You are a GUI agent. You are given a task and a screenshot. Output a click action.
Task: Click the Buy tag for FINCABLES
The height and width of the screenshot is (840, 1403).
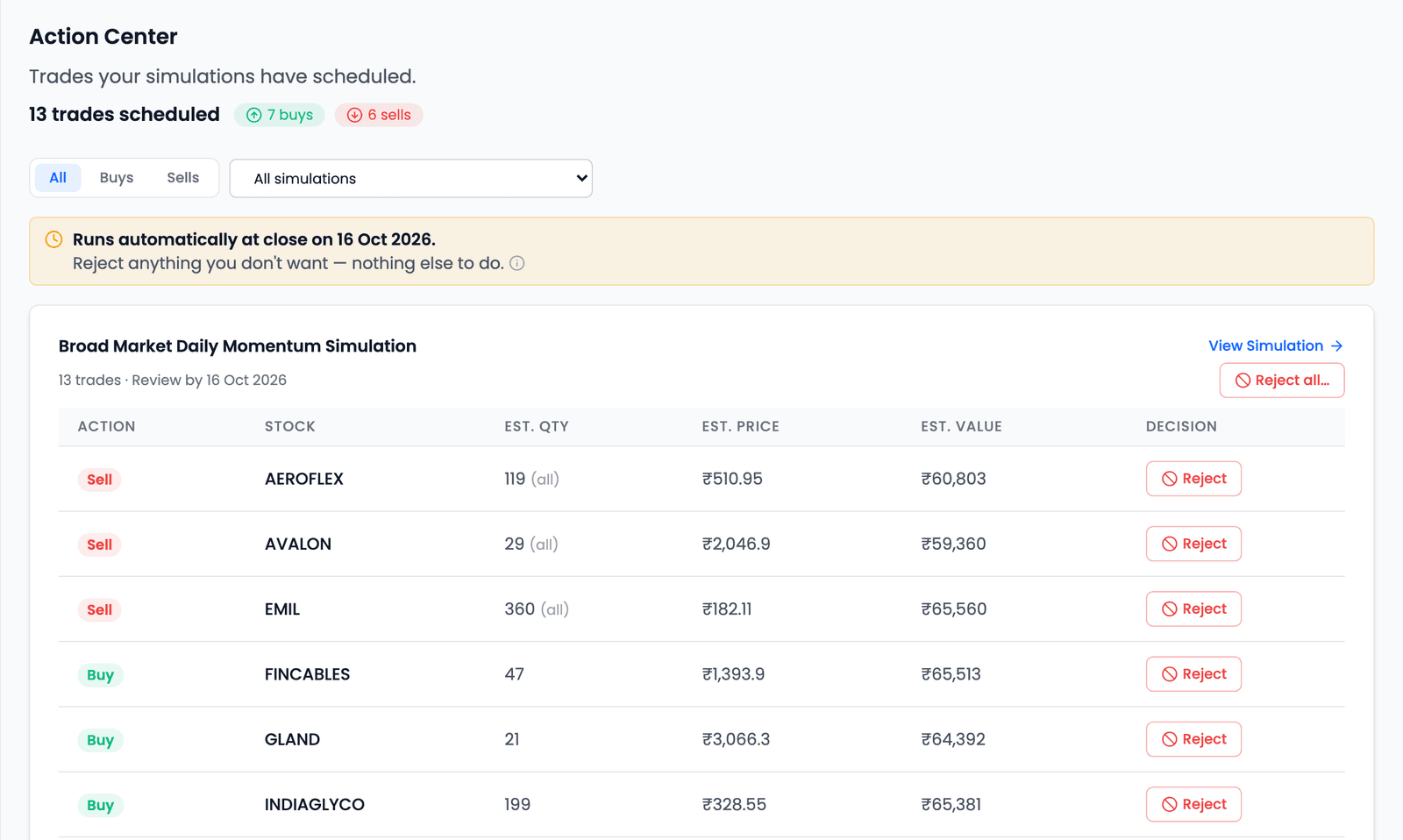[x=101, y=675]
